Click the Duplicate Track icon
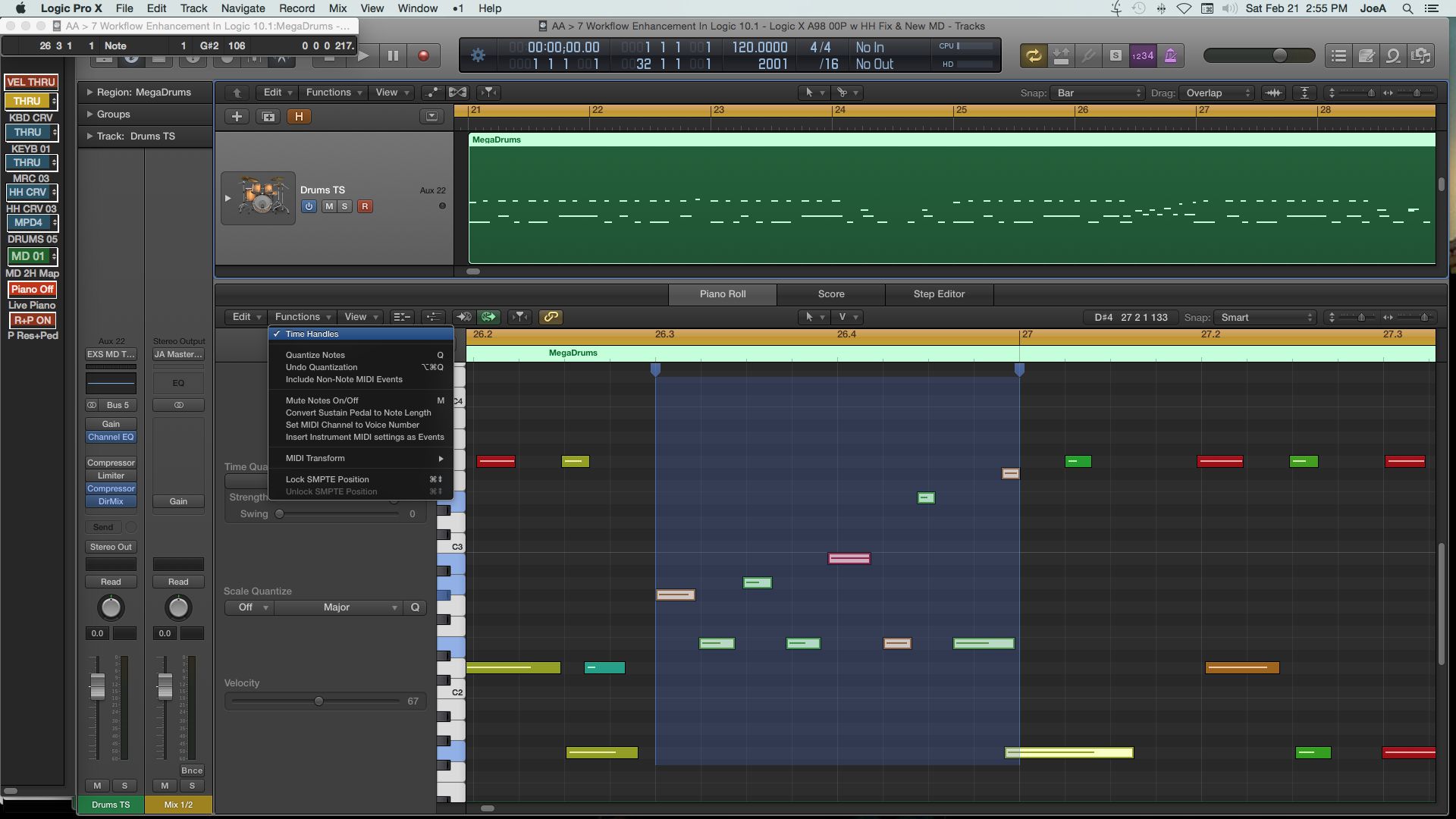1456x819 pixels. (268, 117)
